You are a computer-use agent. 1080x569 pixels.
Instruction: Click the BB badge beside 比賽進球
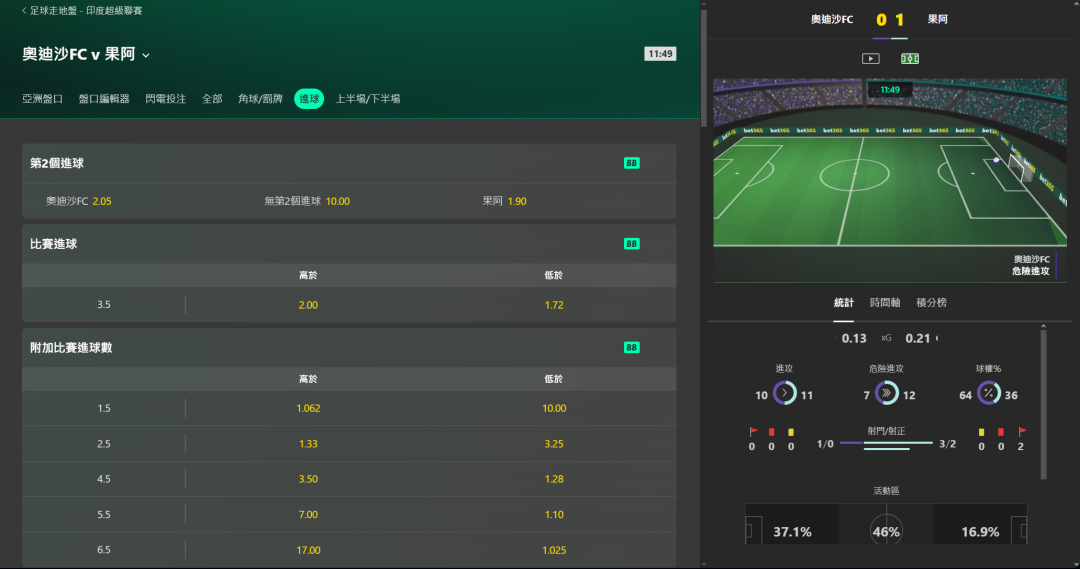coord(632,244)
